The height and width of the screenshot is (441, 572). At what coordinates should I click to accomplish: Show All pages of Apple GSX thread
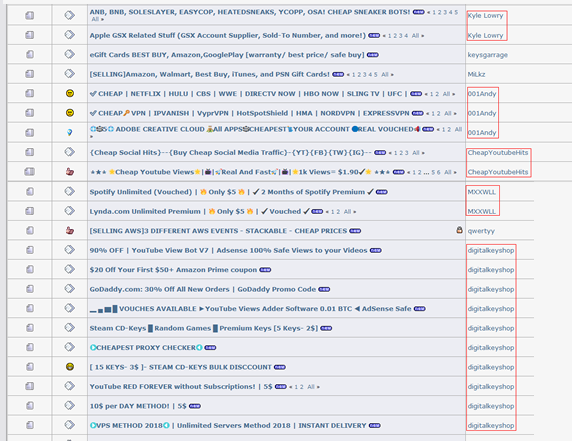point(416,36)
